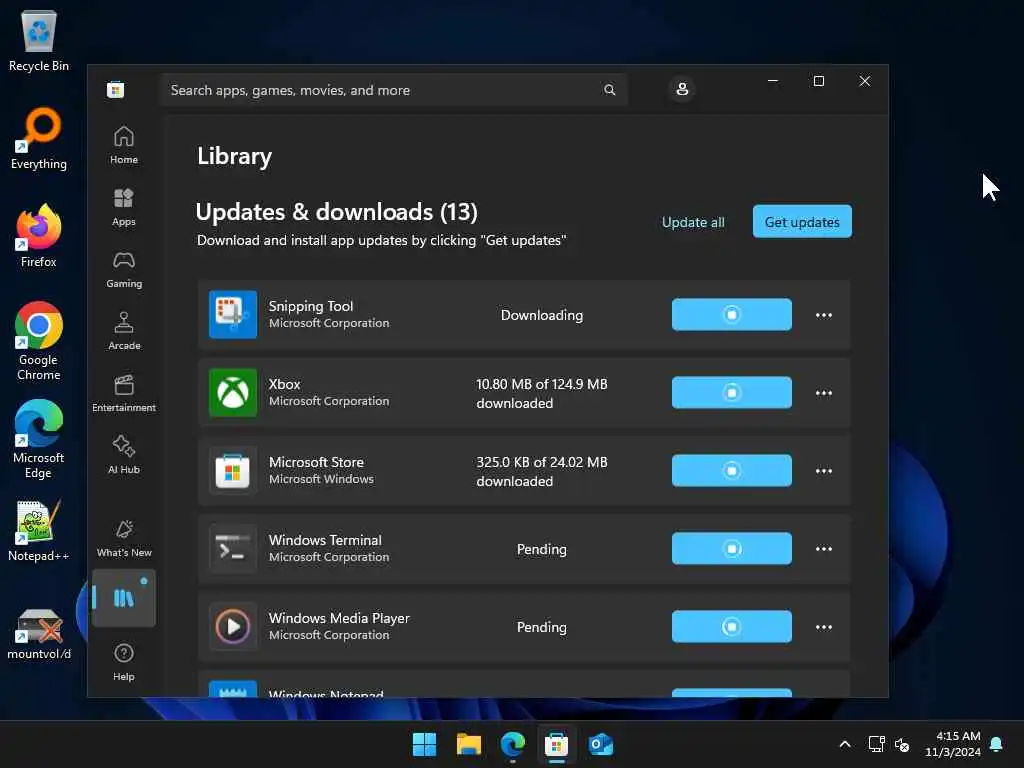Click the 'Updates & downloads (13)' heading
The image size is (1024, 768).
click(336, 212)
